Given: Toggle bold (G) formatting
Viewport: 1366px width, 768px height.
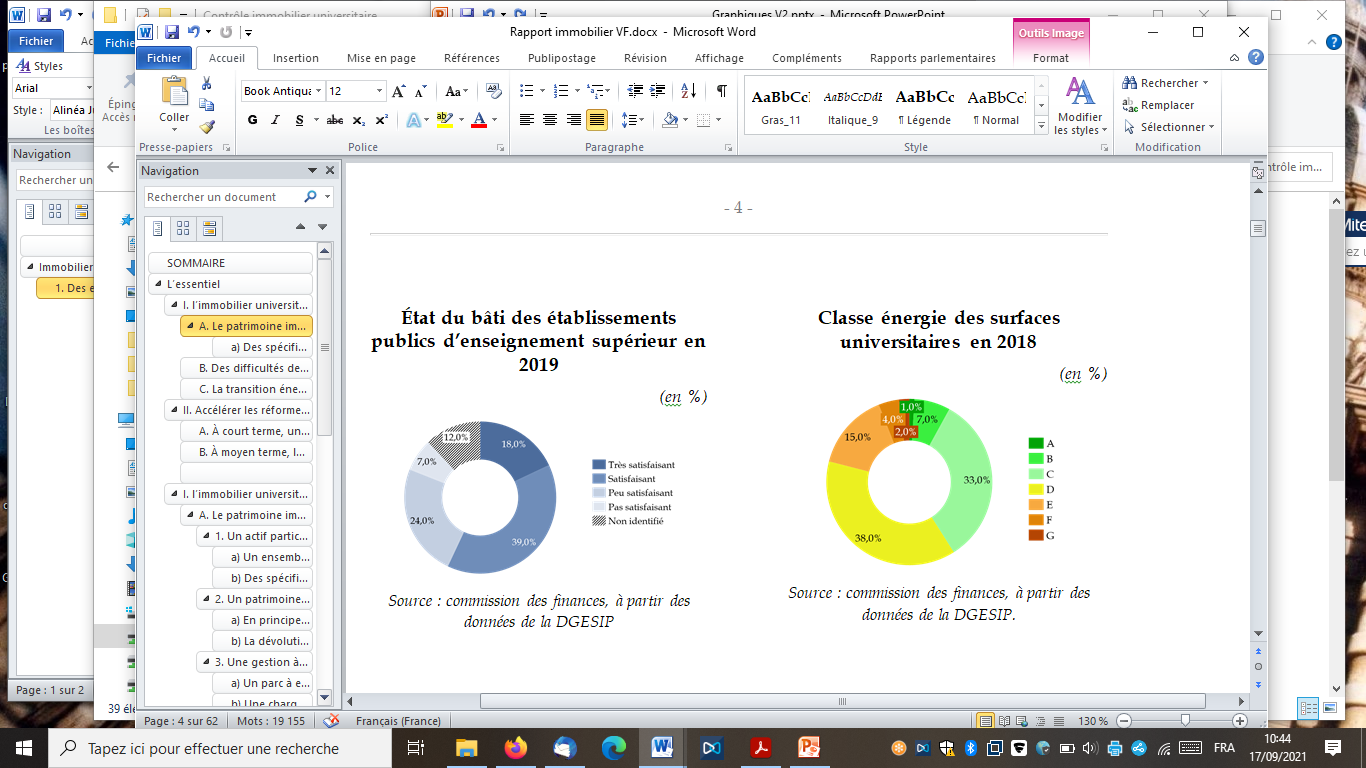Looking at the screenshot, I should point(252,120).
